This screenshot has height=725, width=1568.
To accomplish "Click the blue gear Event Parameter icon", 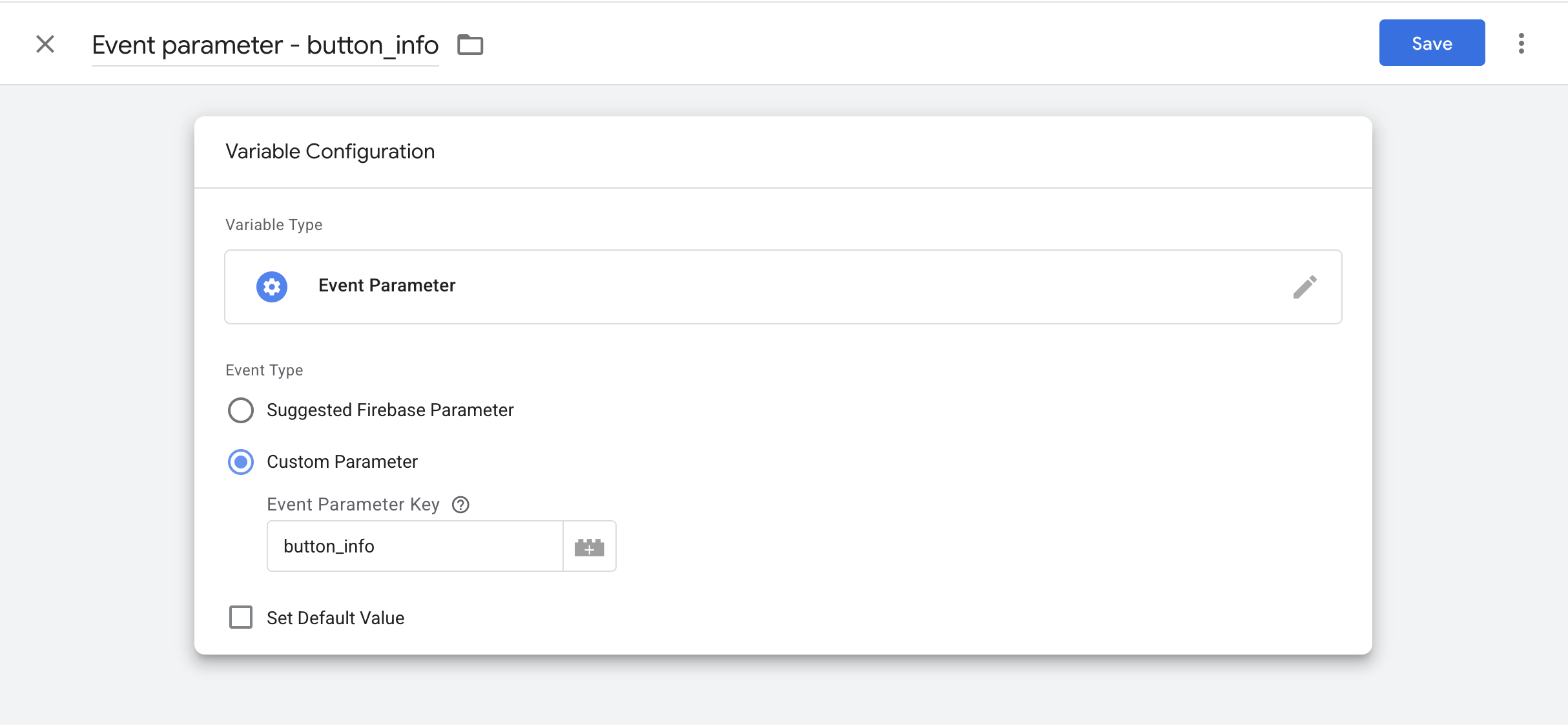I will coord(272,286).
